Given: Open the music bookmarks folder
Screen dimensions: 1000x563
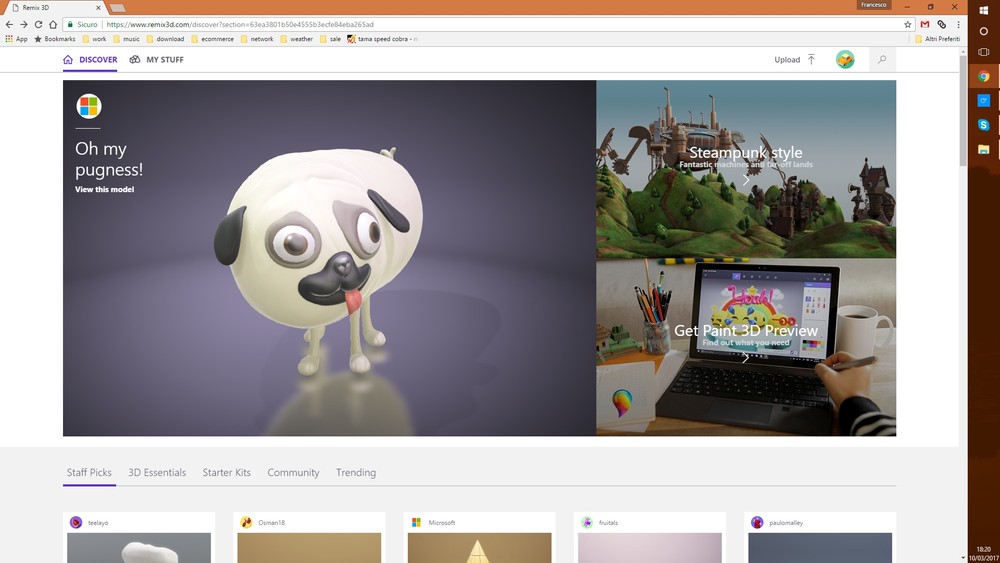Looking at the screenshot, I should pos(126,39).
